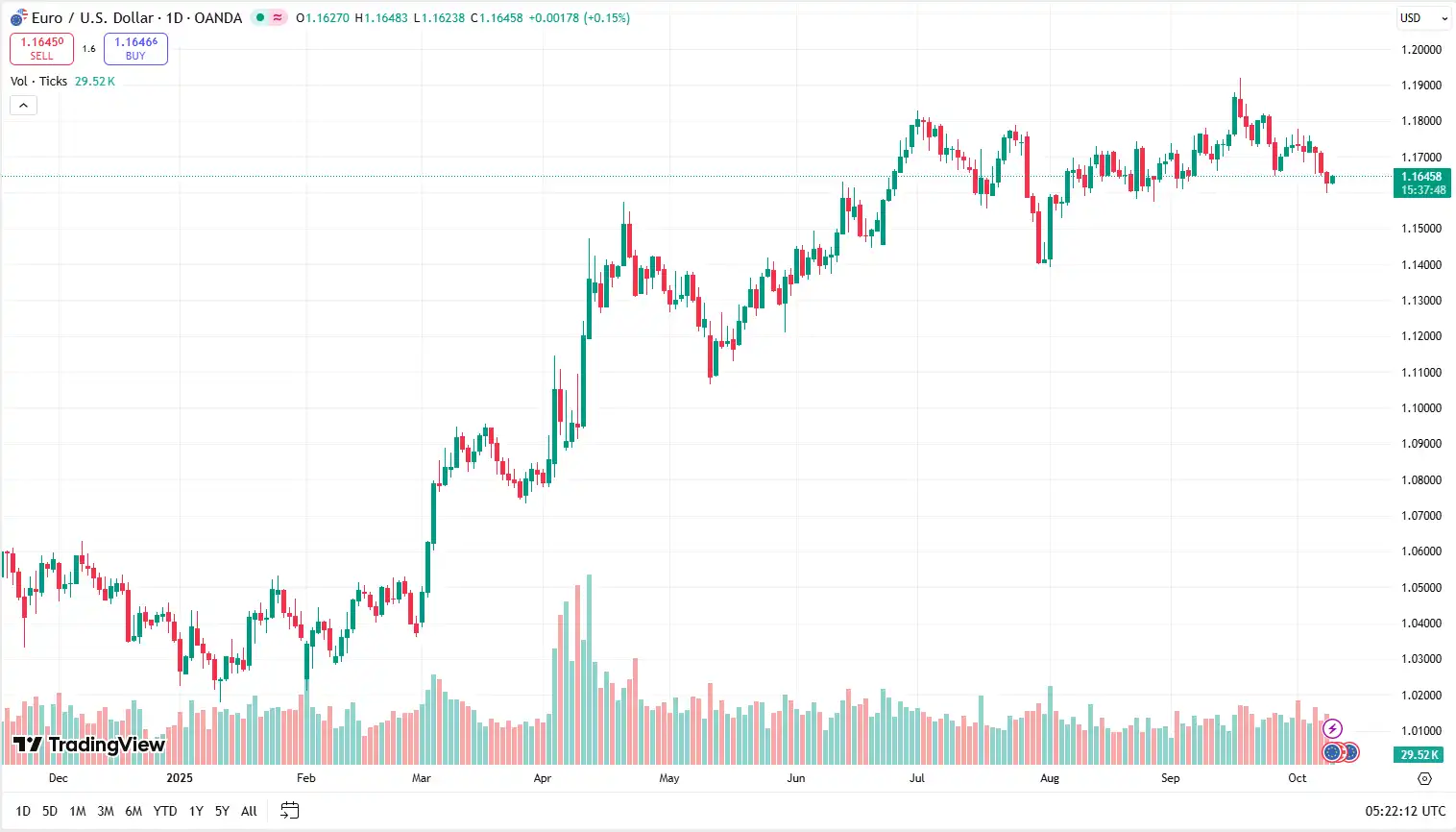The height and width of the screenshot is (832, 1456).
Task: Choose the All range option
Action: click(249, 811)
